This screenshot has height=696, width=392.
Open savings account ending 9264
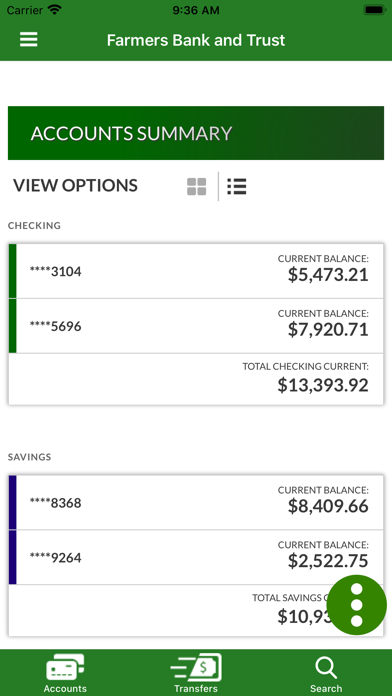(196, 557)
